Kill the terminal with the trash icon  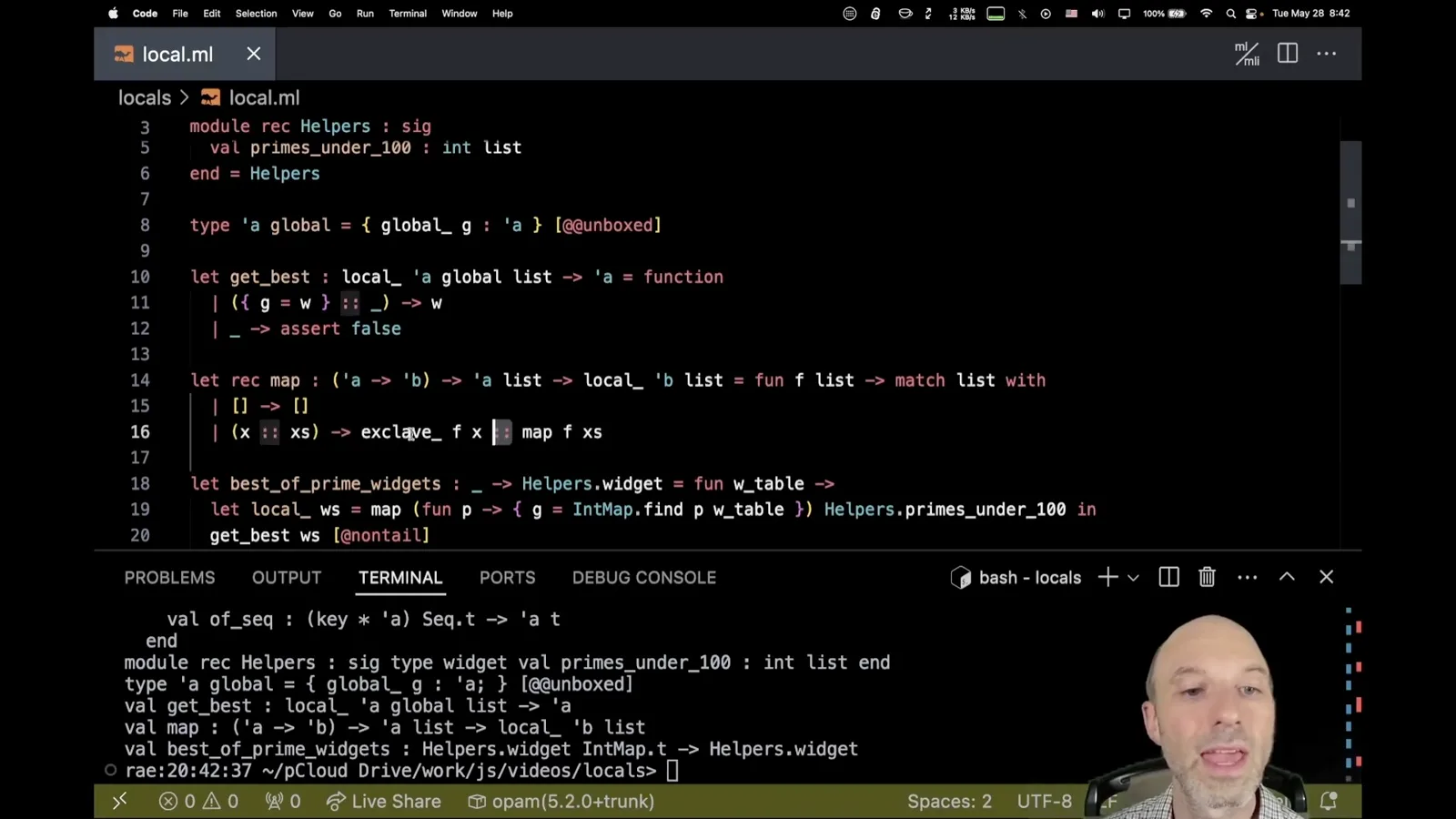click(1207, 577)
